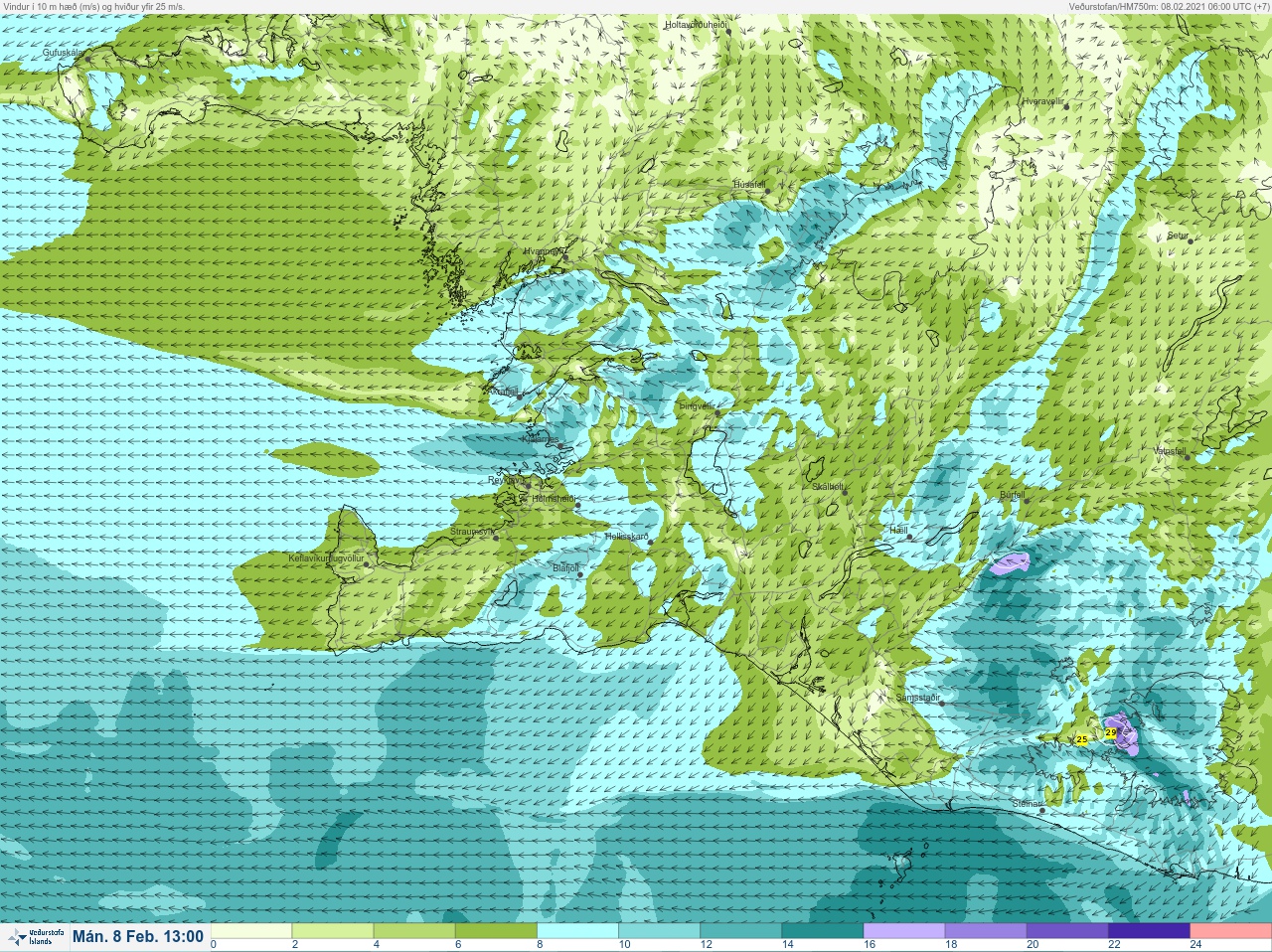
Task: Click the wind description header text
Action: tap(93, 6)
